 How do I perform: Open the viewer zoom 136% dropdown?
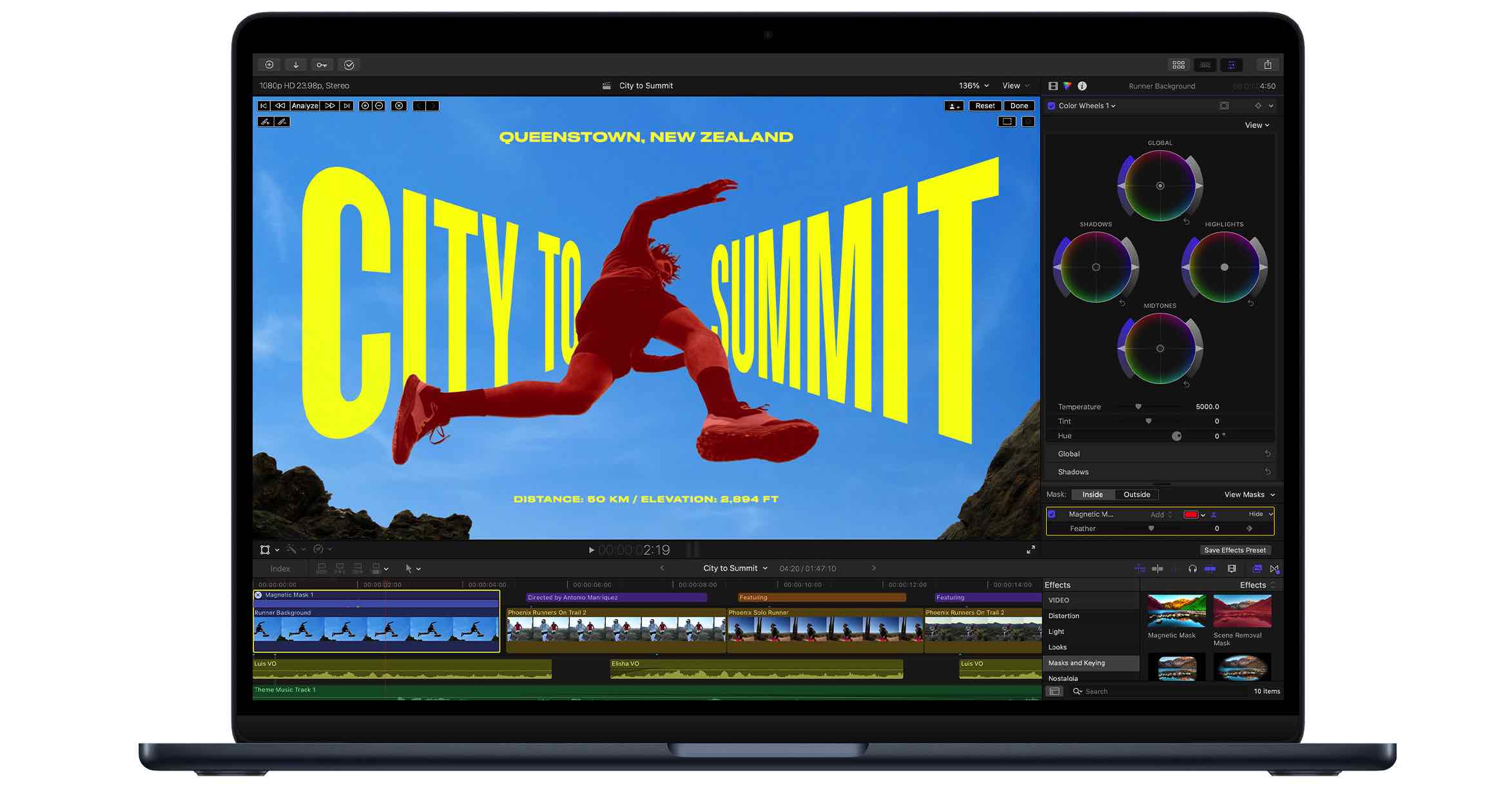coord(973,86)
